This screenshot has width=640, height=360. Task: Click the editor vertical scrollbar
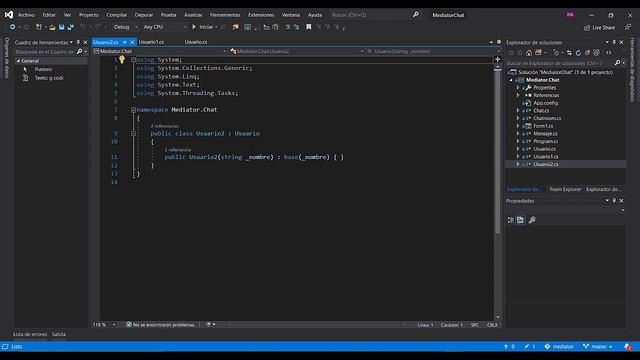tap(498, 192)
